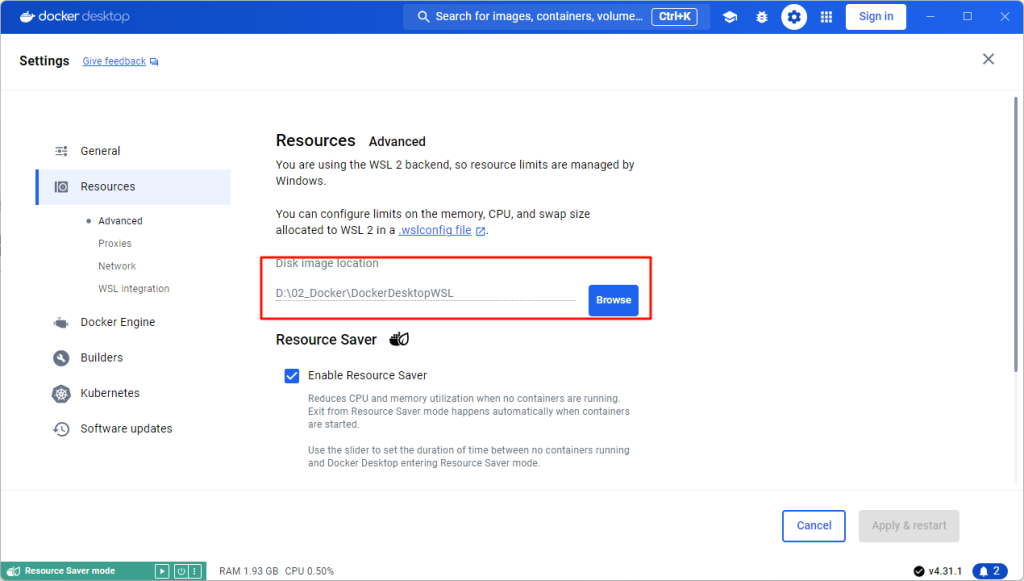Open the Proxies sub-section
Screen dimensions: 1024x581
(x=115, y=244)
